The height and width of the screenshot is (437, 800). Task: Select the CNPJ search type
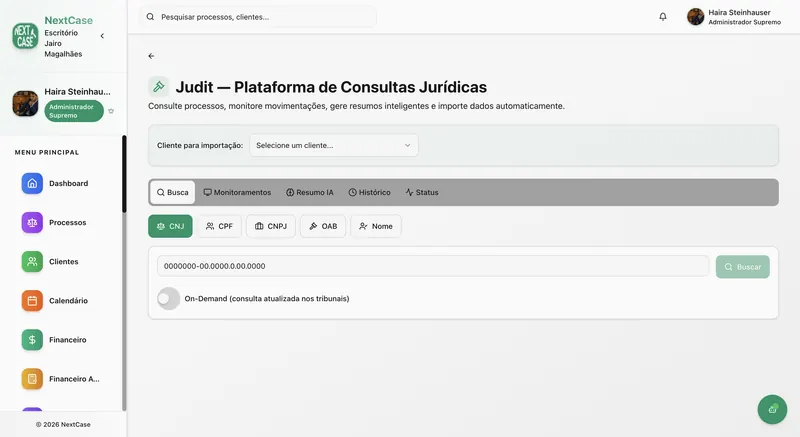[x=271, y=226]
